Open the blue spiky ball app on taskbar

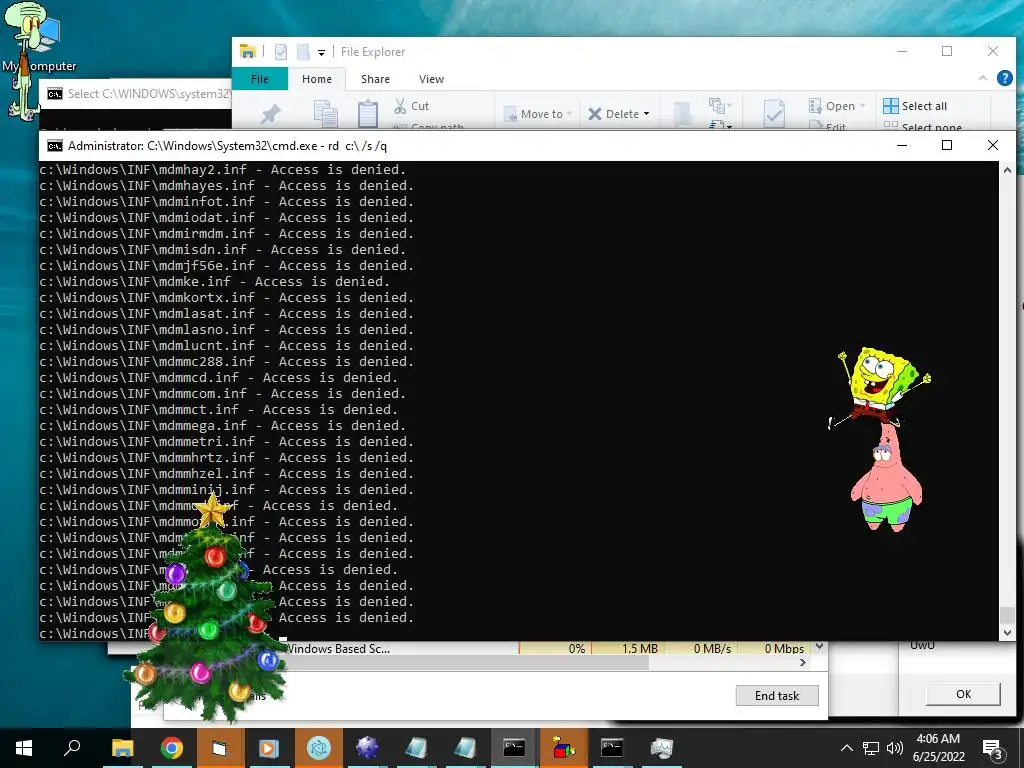[367, 748]
